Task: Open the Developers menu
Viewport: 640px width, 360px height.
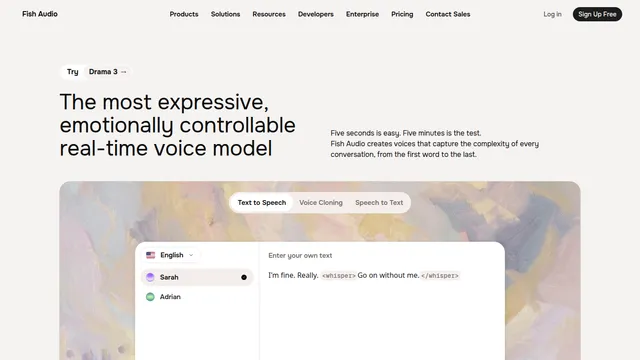Action: click(x=316, y=14)
